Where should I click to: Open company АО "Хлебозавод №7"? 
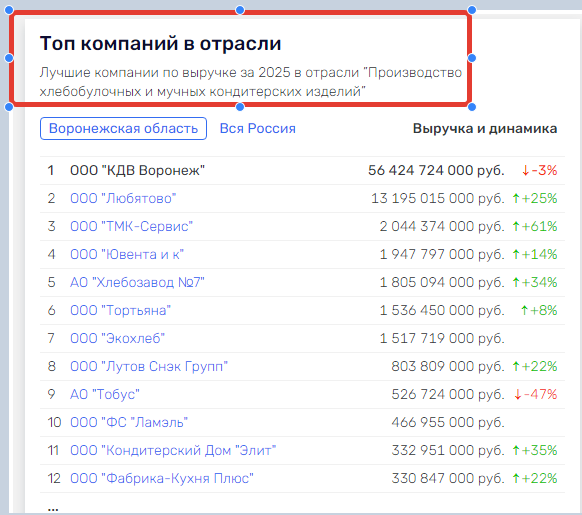point(137,282)
